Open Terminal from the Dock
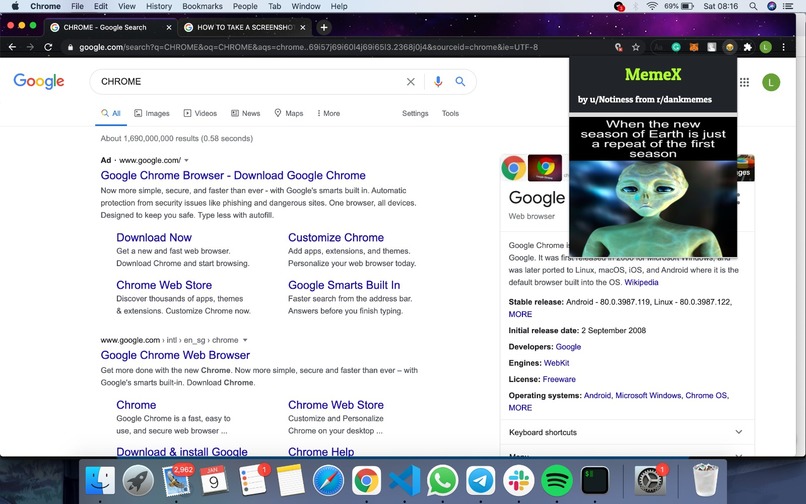 click(x=595, y=481)
